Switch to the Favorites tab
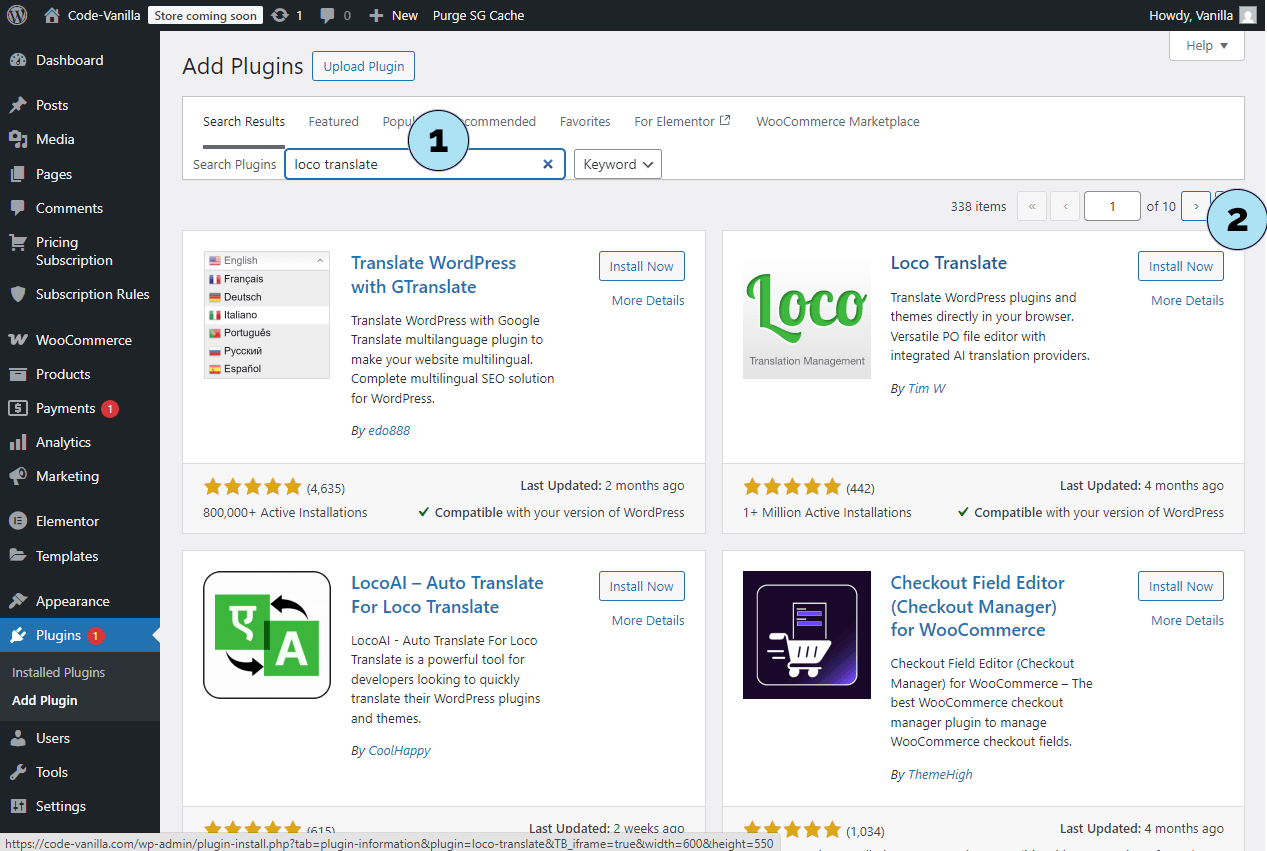 tap(585, 121)
